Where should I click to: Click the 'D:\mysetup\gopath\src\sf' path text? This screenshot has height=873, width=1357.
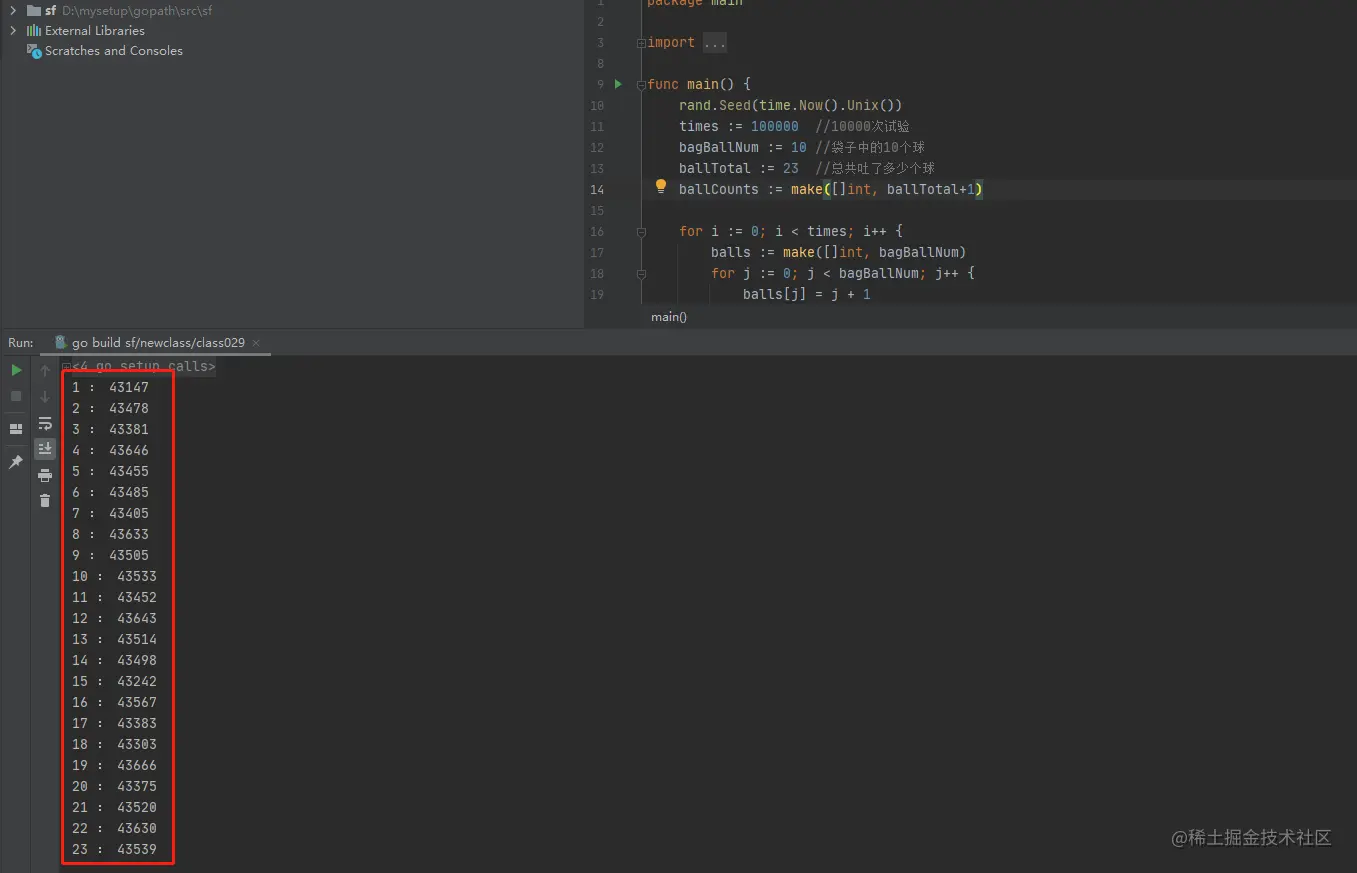click(137, 10)
